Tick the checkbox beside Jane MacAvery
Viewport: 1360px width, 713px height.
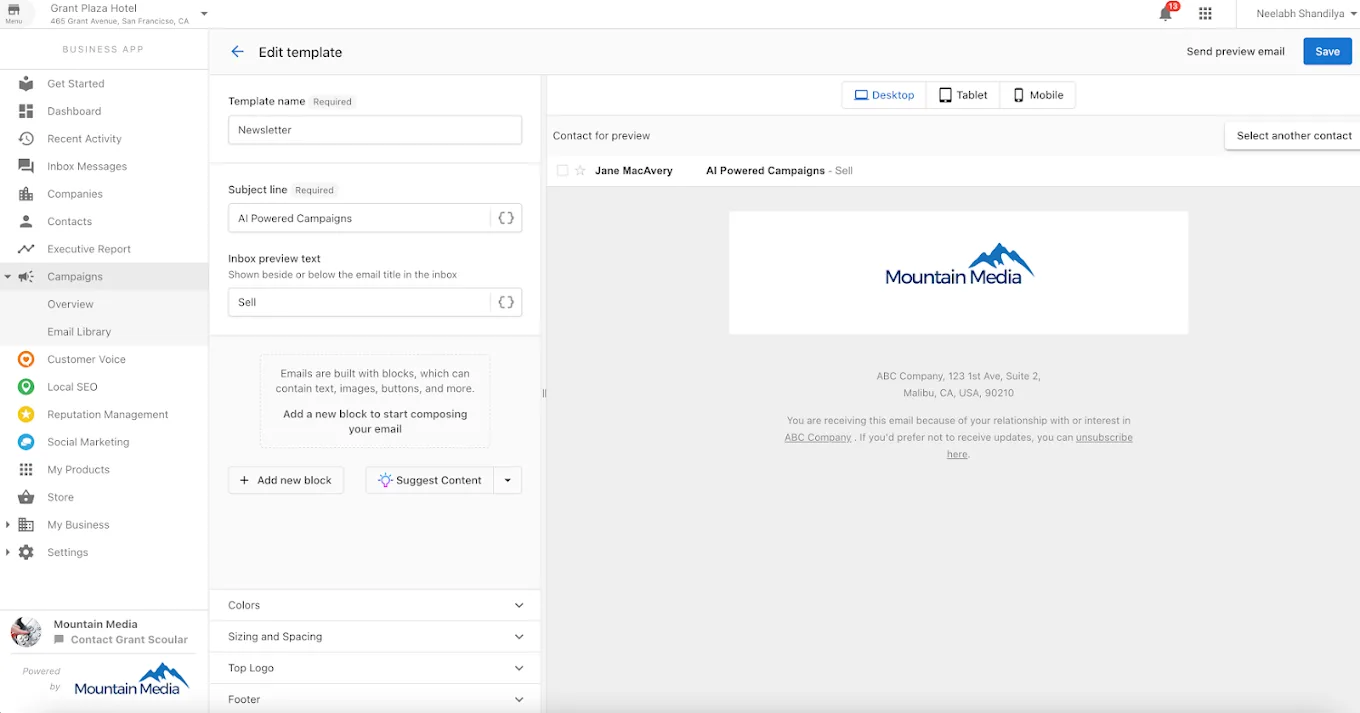click(562, 171)
